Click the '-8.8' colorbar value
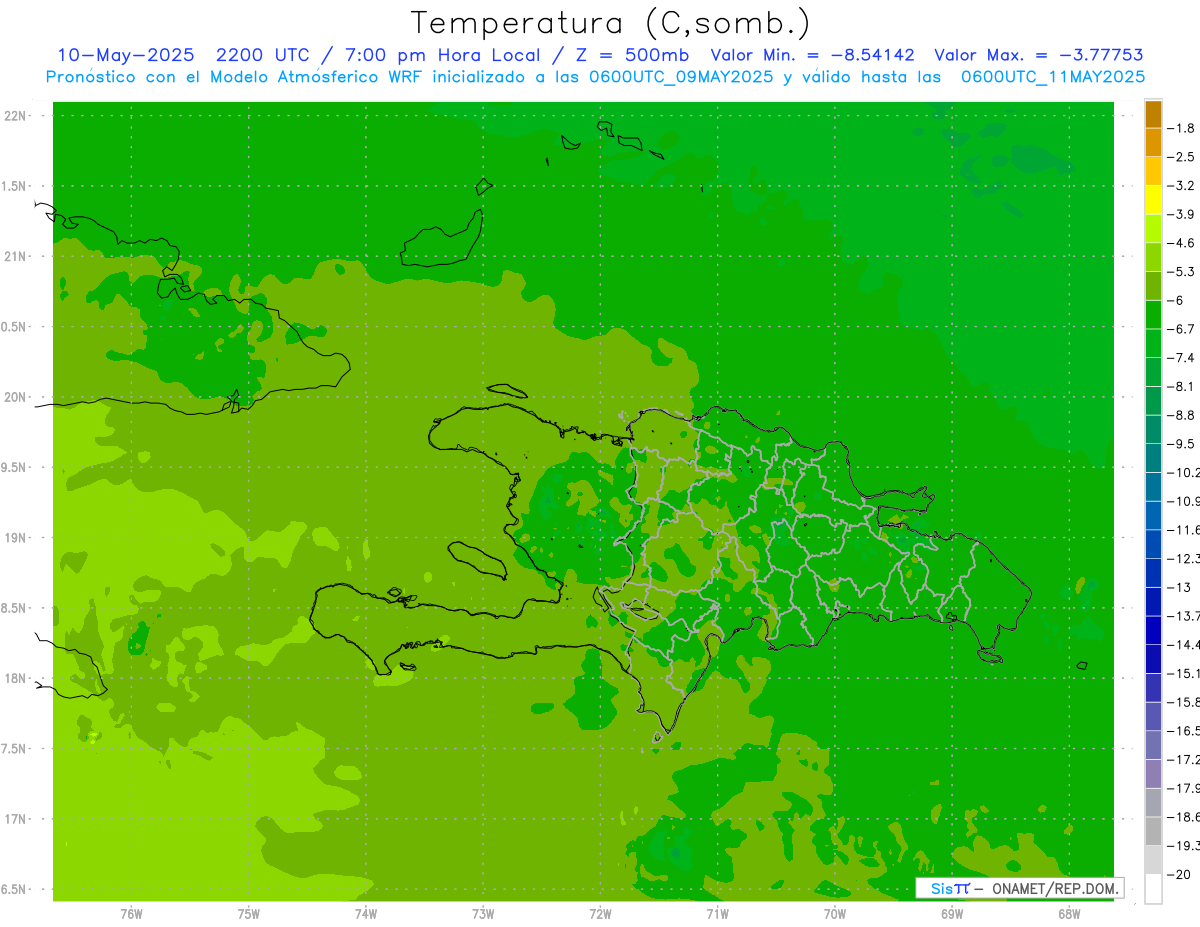Image resolution: width=1200 pixels, height=927 pixels. click(1181, 415)
